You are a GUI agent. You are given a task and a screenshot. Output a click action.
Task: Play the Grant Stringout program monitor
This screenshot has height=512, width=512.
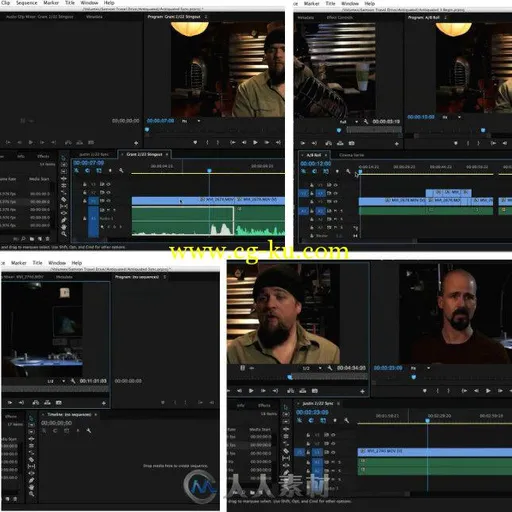pyautogui.click(x=255, y=143)
